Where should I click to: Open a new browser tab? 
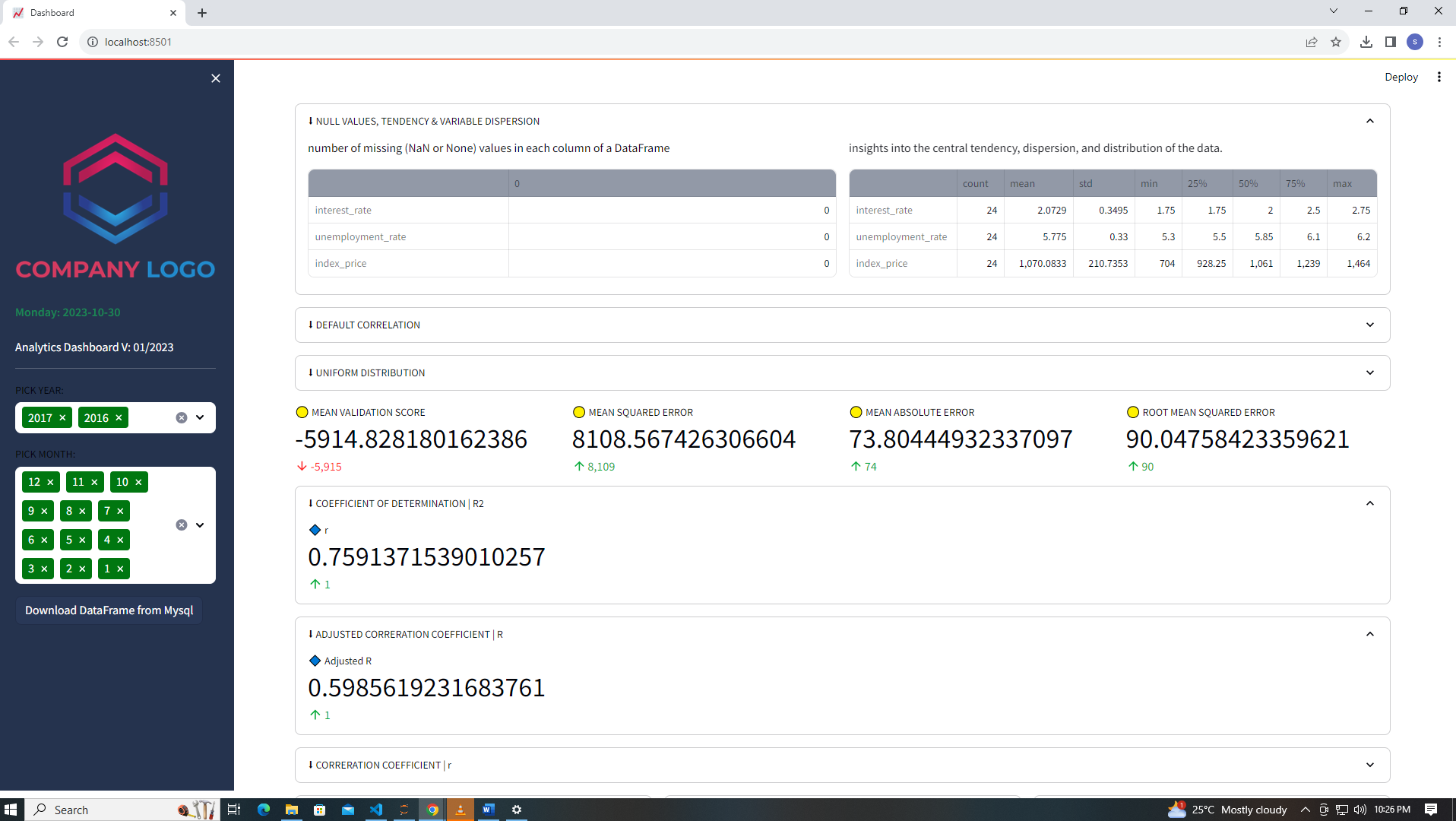pyautogui.click(x=201, y=12)
